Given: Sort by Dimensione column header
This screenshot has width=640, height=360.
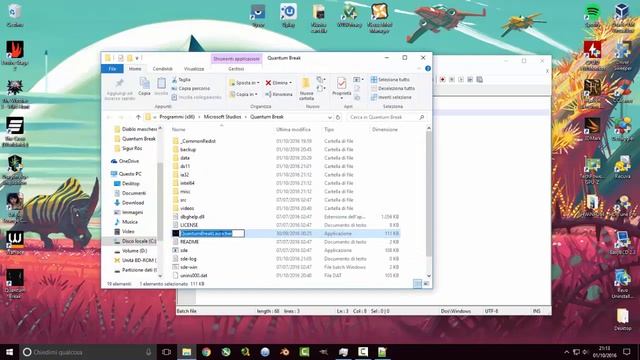Looking at the screenshot, I should (x=384, y=129).
